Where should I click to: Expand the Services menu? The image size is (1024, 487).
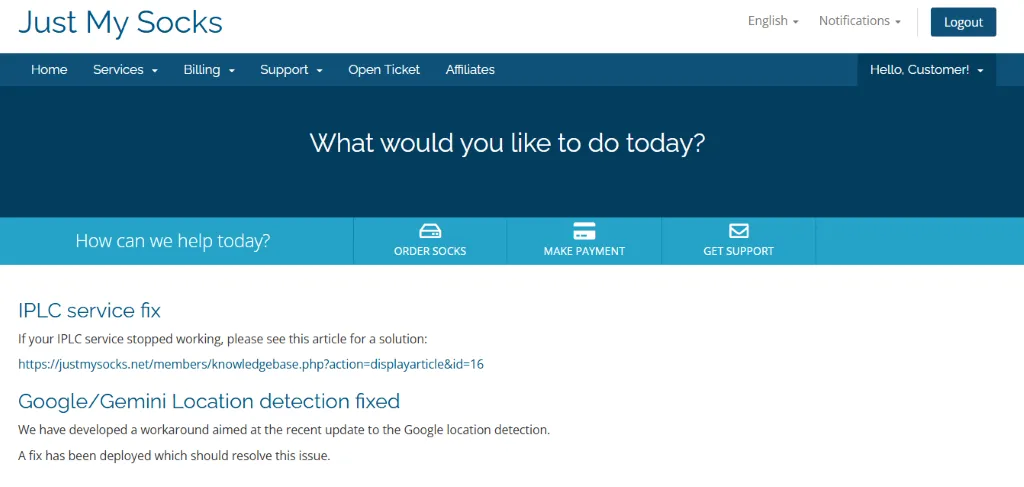point(125,70)
